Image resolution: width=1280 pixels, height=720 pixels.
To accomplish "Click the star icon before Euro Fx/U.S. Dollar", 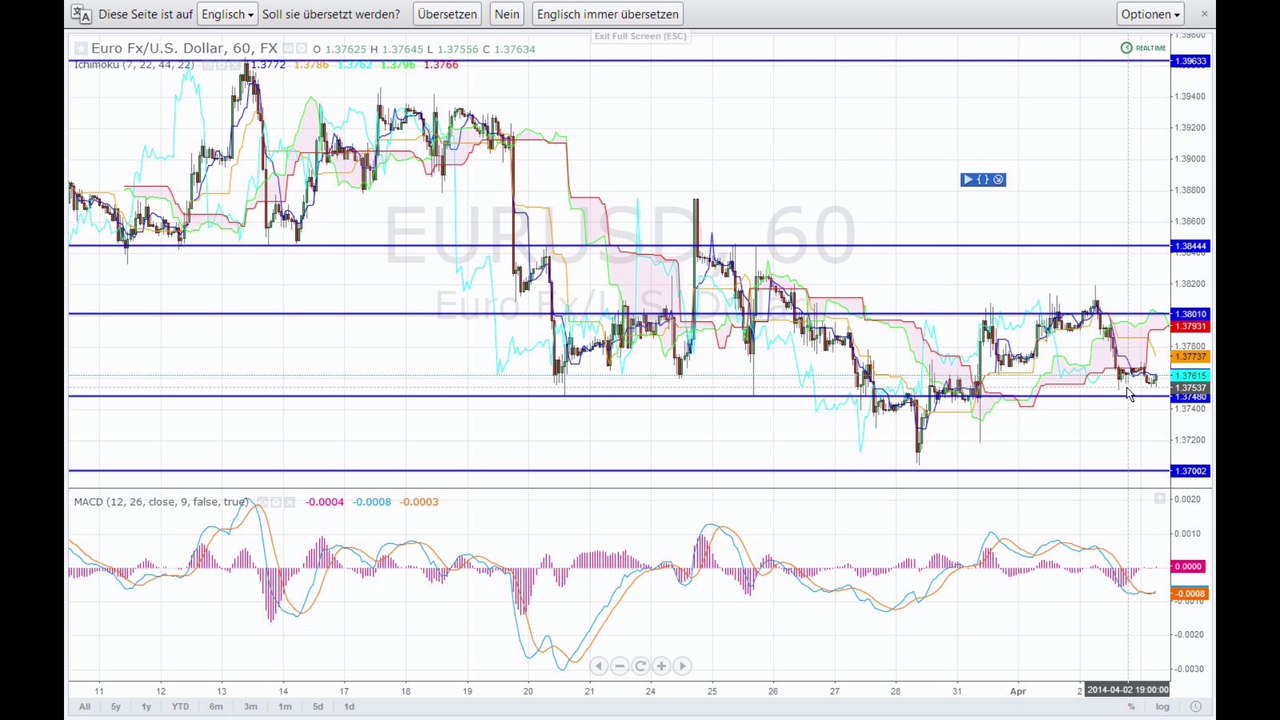I will pyautogui.click(x=80, y=48).
